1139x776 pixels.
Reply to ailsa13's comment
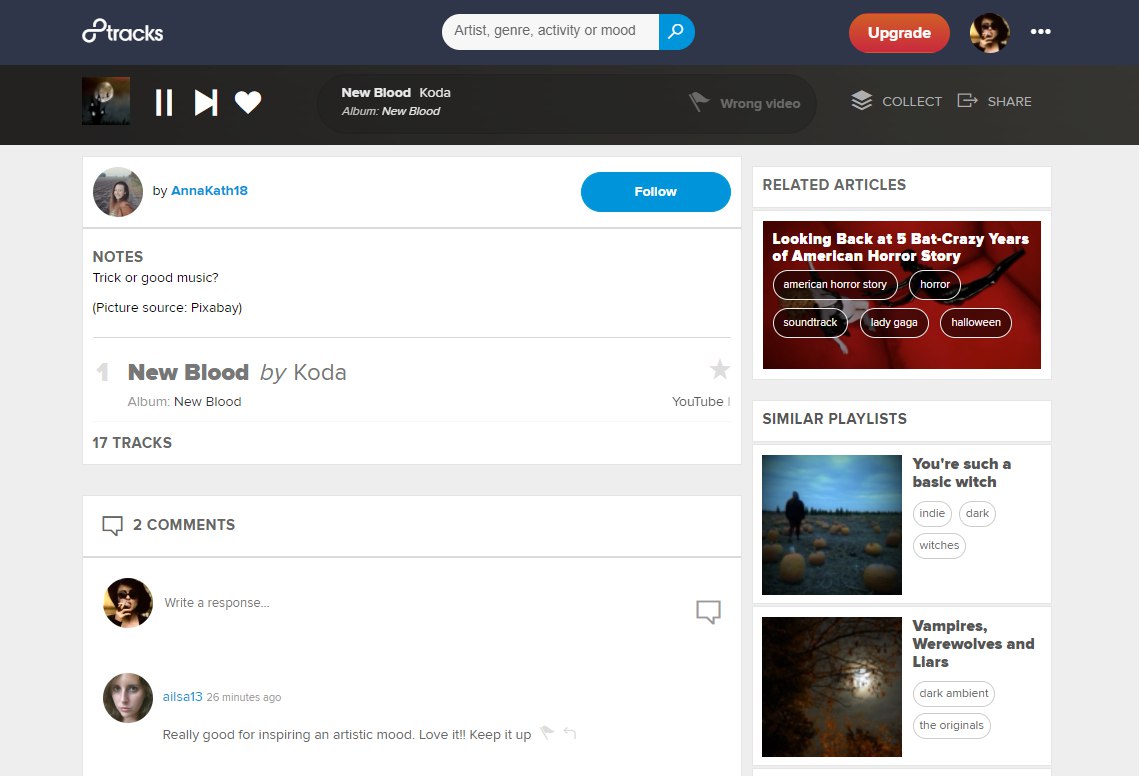pyautogui.click(x=570, y=733)
